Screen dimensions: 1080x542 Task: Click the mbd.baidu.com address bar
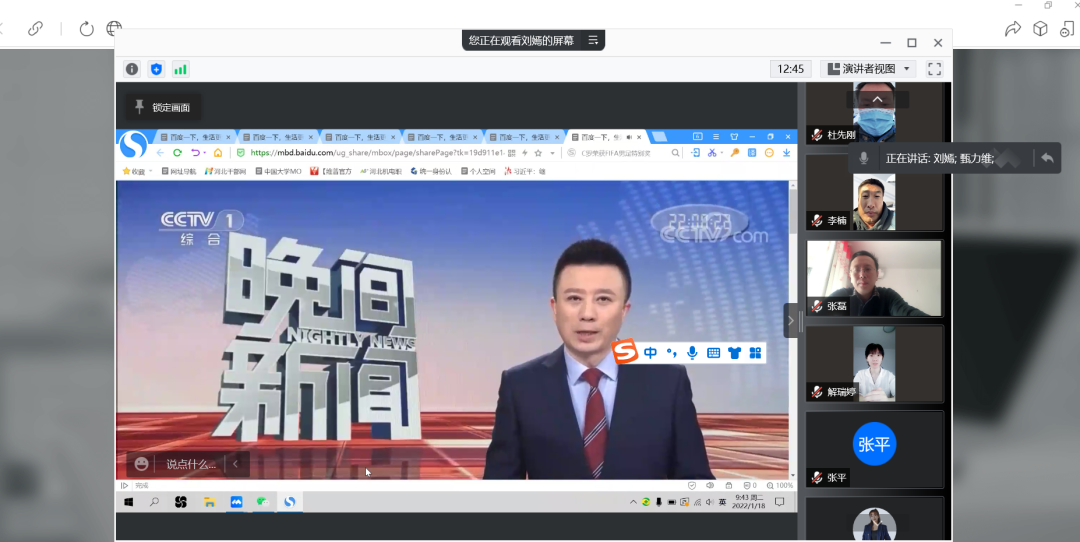pos(377,153)
